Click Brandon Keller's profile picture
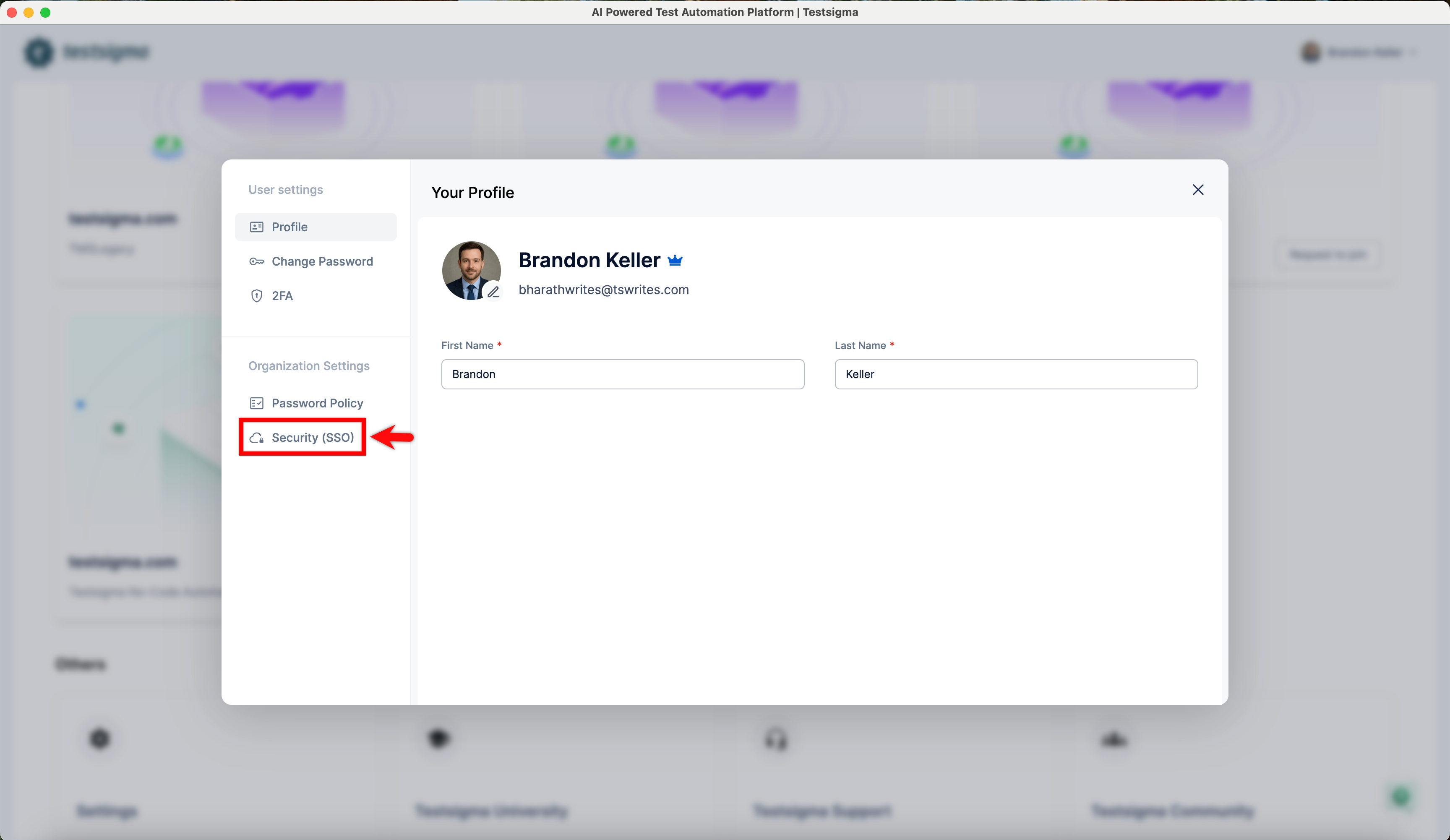 pyautogui.click(x=467, y=267)
